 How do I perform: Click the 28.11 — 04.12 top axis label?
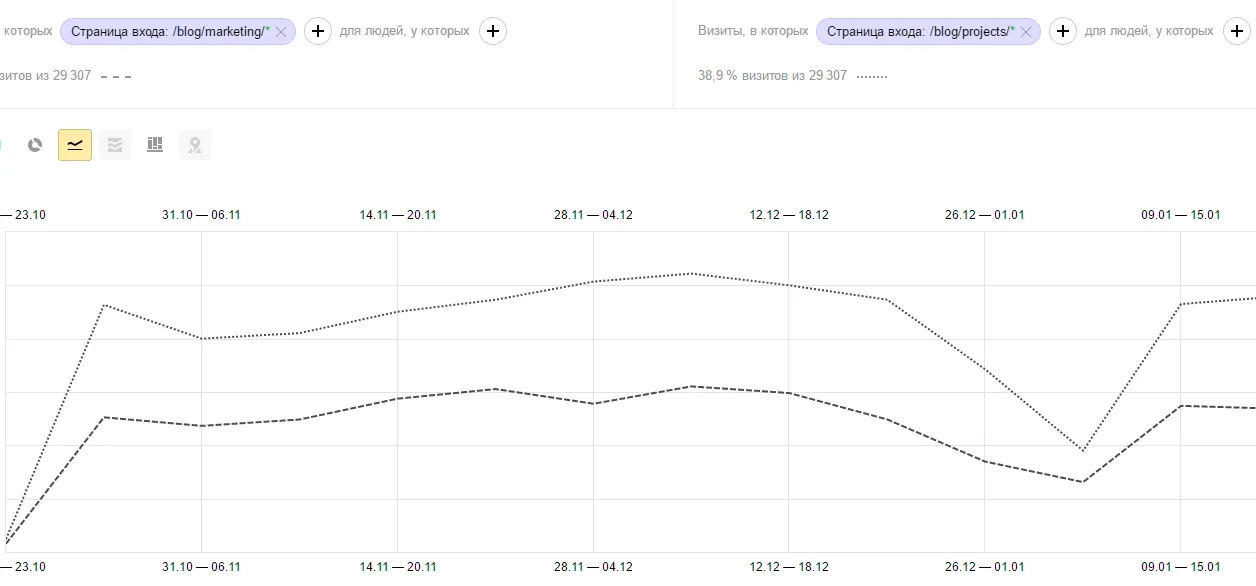point(593,215)
